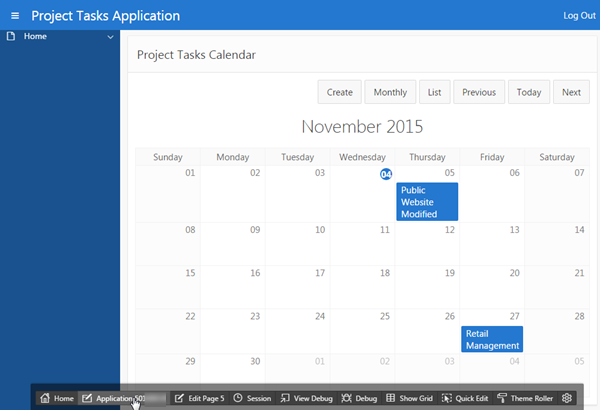Click the Create button

click(x=339, y=92)
